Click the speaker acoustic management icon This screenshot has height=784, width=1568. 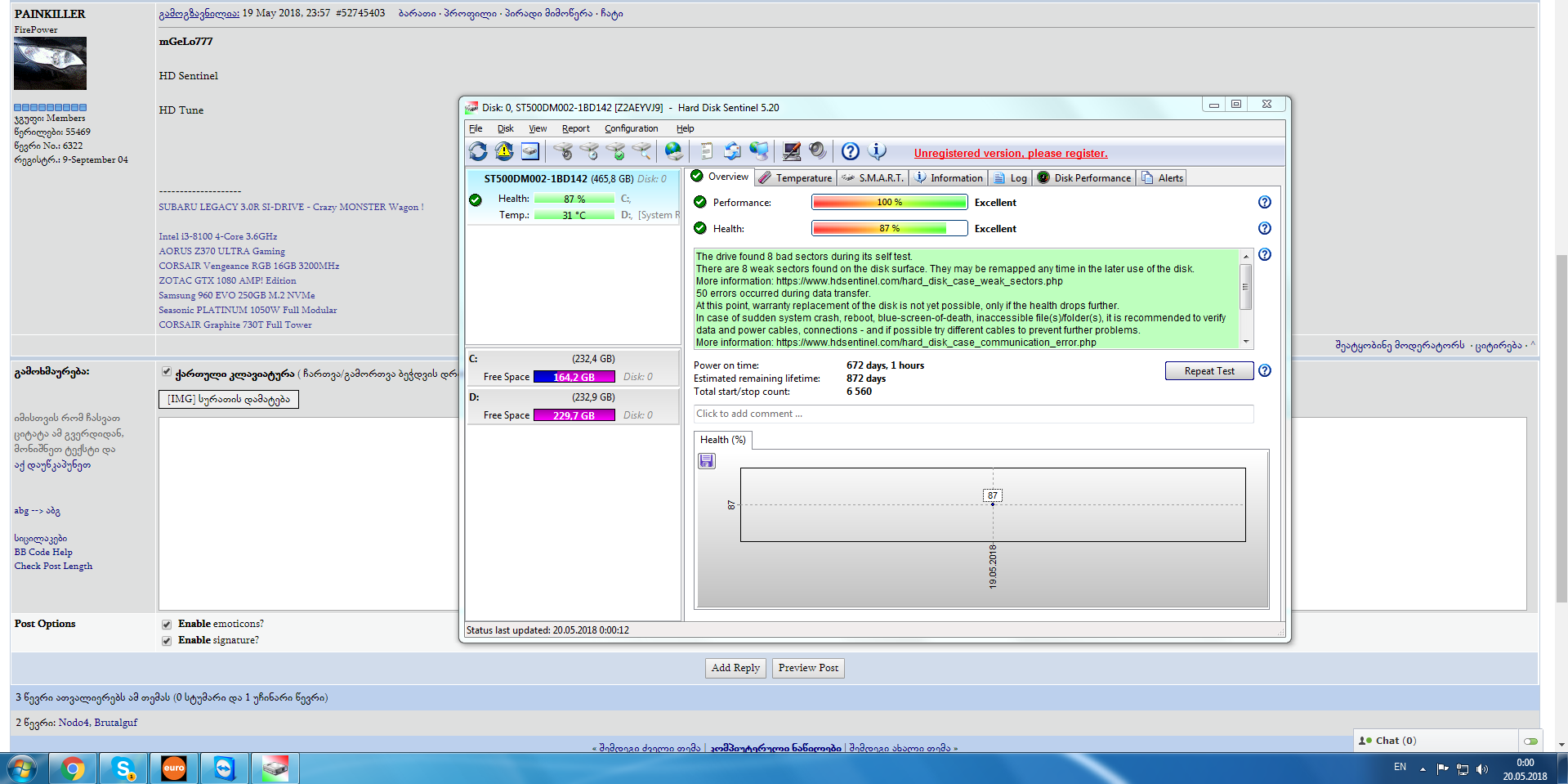(x=817, y=151)
